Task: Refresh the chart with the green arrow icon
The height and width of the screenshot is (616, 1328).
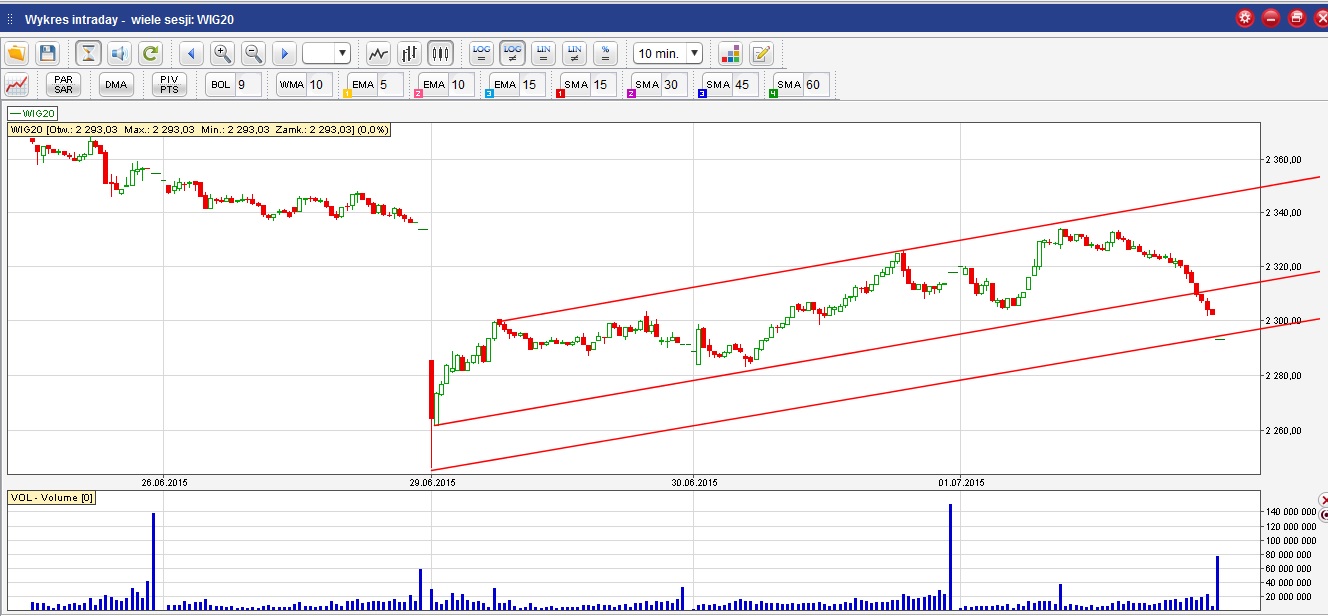Action: click(x=150, y=53)
